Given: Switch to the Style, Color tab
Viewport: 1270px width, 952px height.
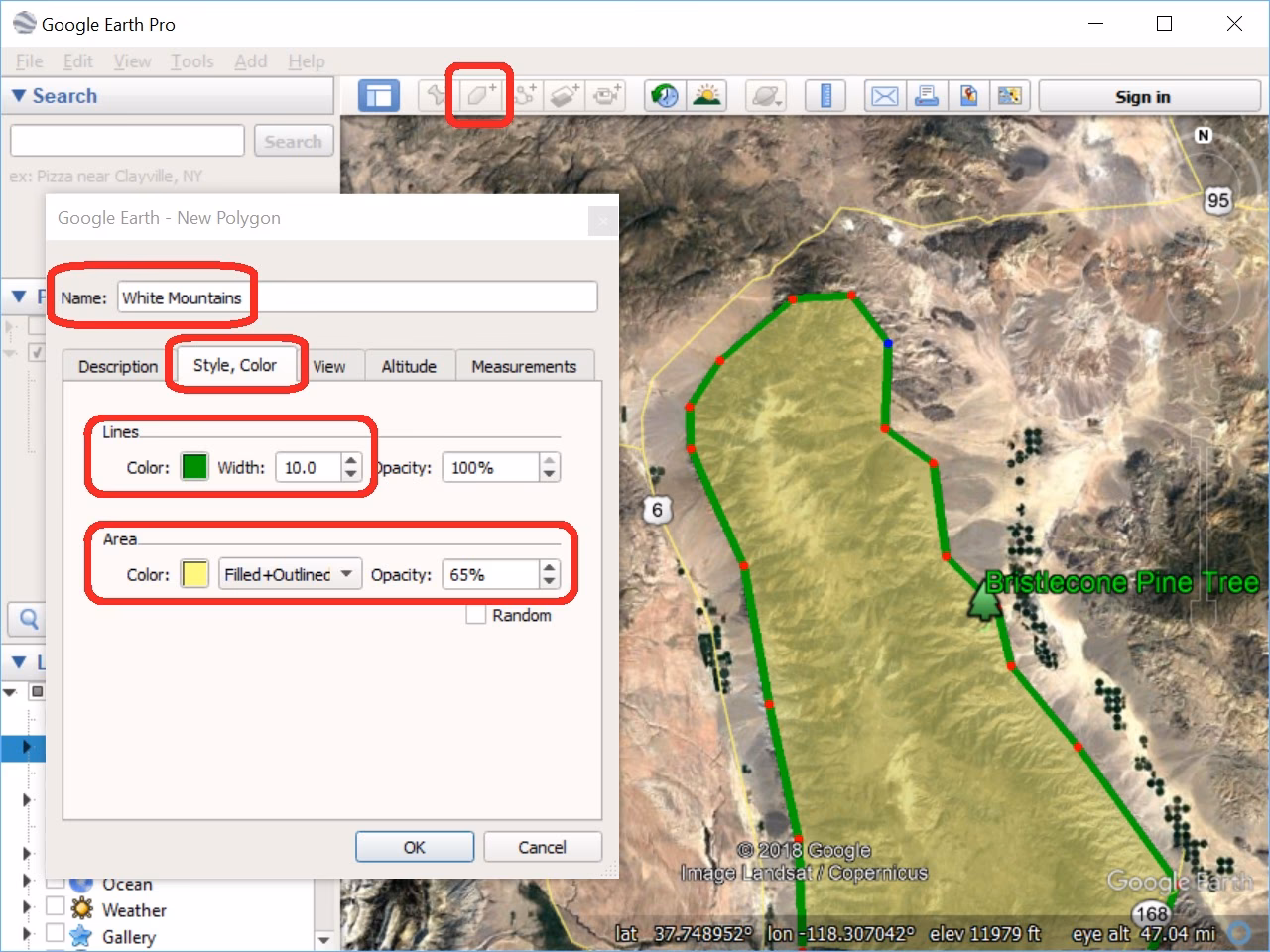Looking at the screenshot, I should tap(235, 364).
